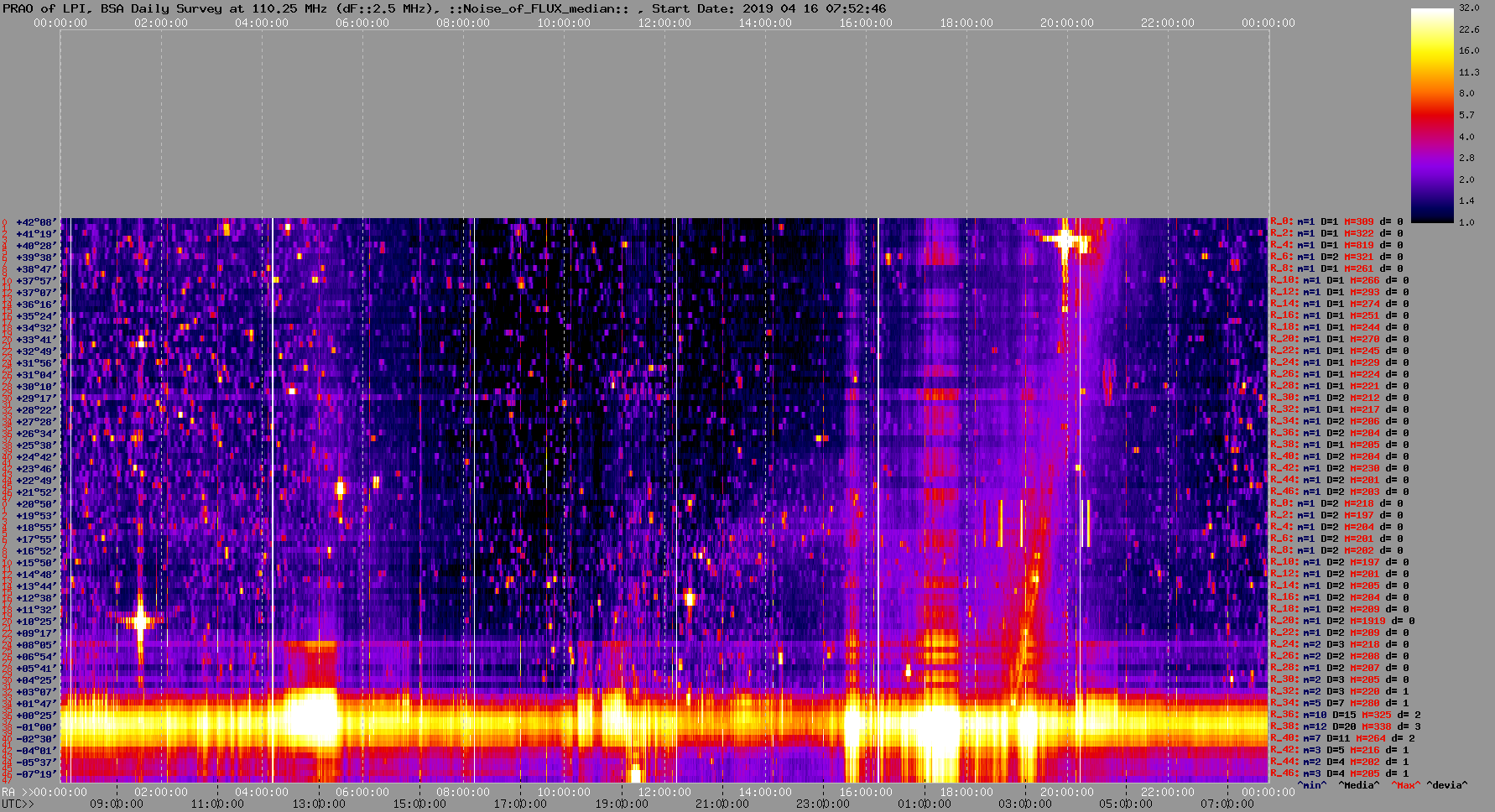
Task: Select declination label -07°19'
Action: [36, 774]
